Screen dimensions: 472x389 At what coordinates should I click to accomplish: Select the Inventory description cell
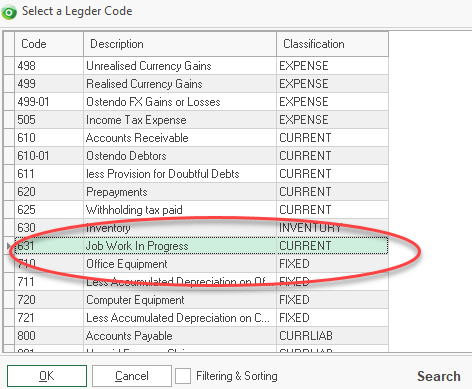click(180, 228)
